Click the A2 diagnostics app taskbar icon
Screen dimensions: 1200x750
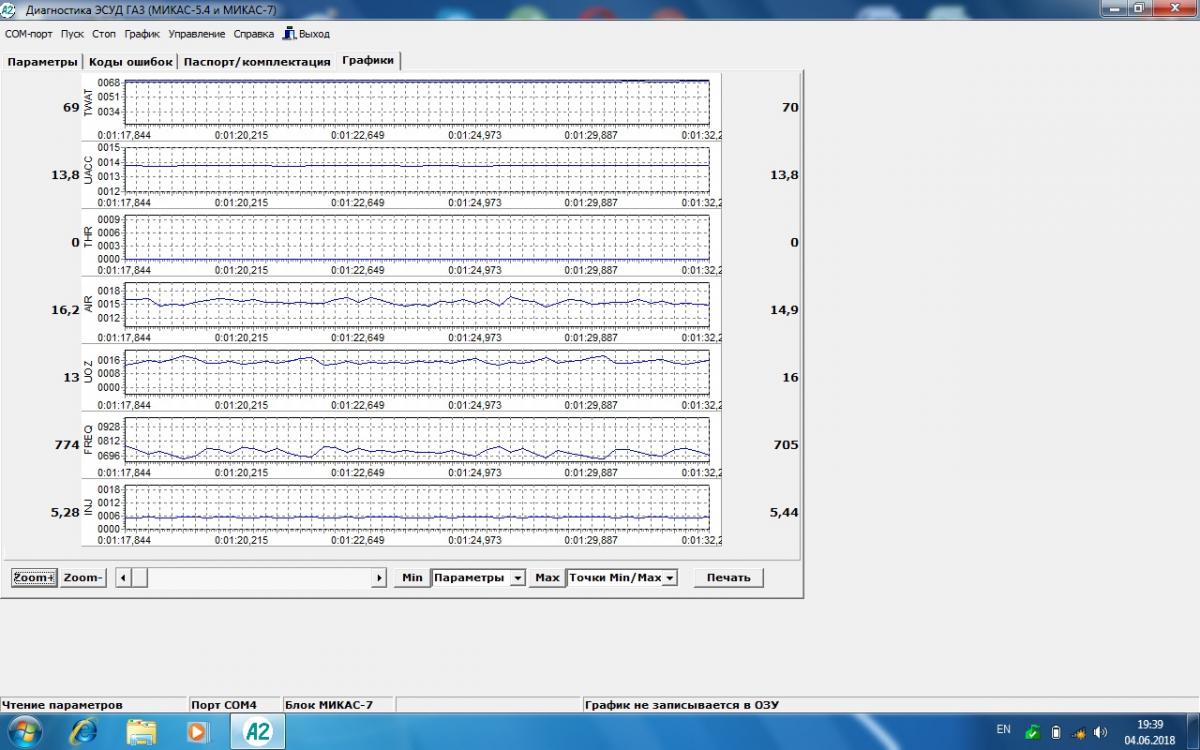coord(257,732)
